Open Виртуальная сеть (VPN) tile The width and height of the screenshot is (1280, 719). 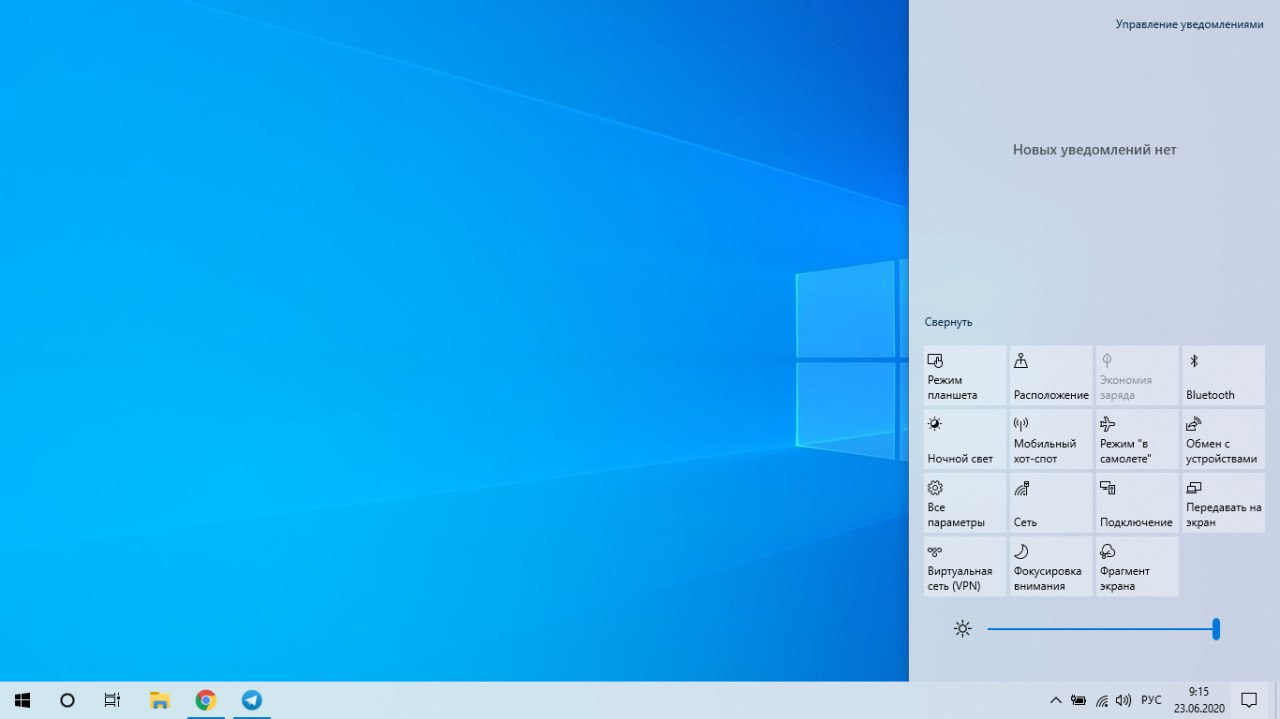[965, 566]
